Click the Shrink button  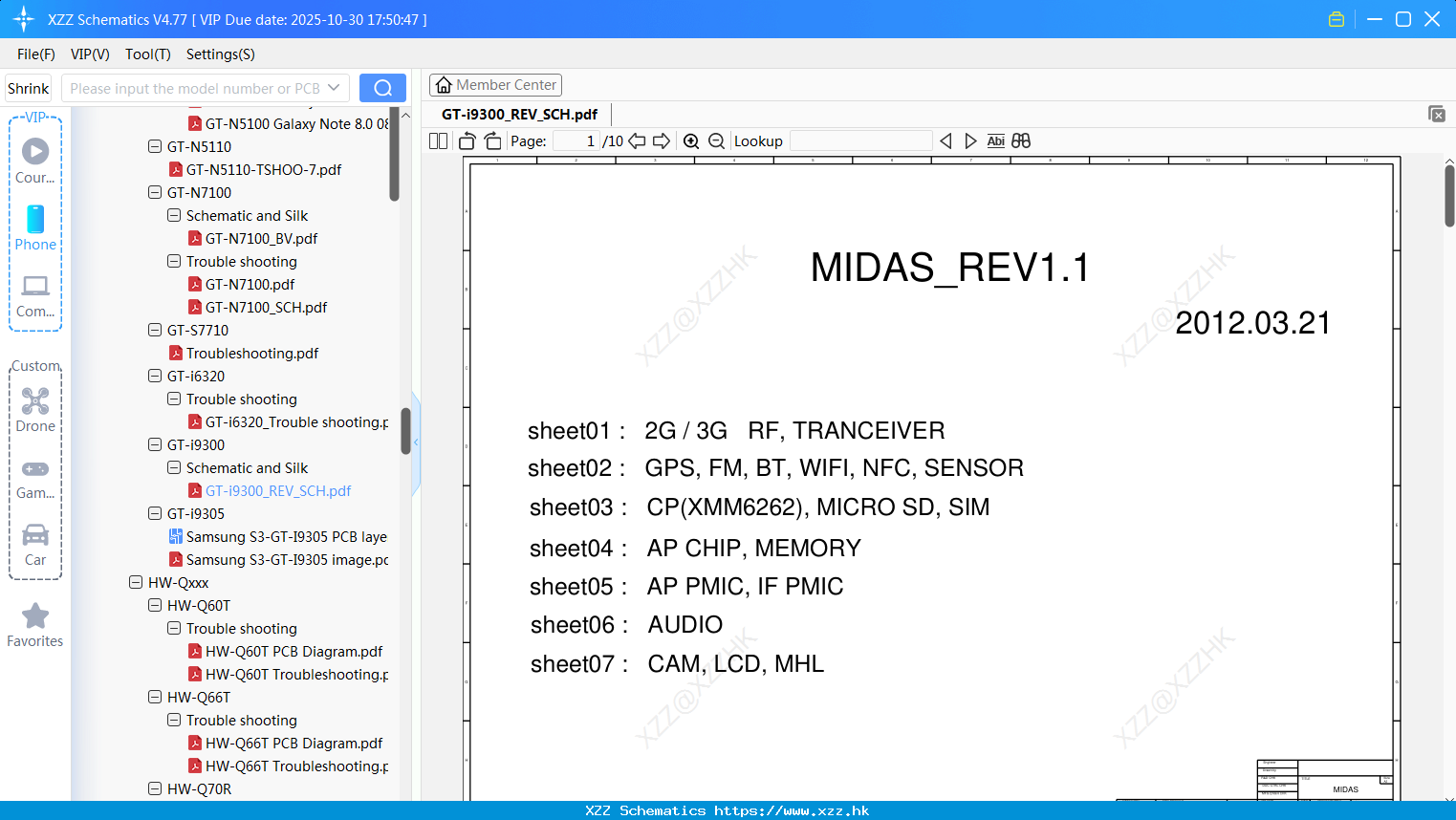[29, 88]
